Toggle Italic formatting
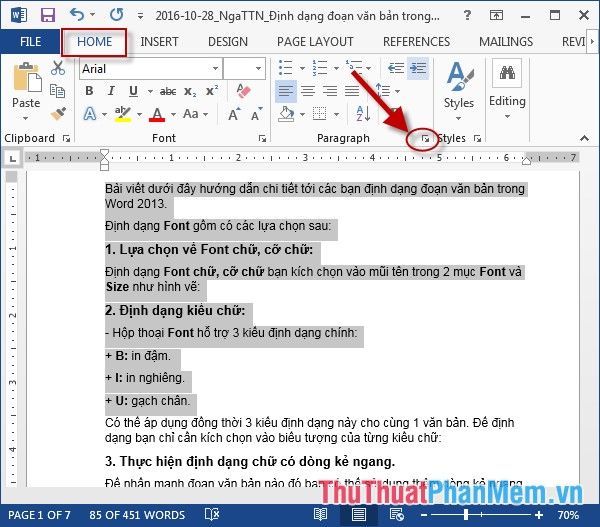 click(111, 91)
